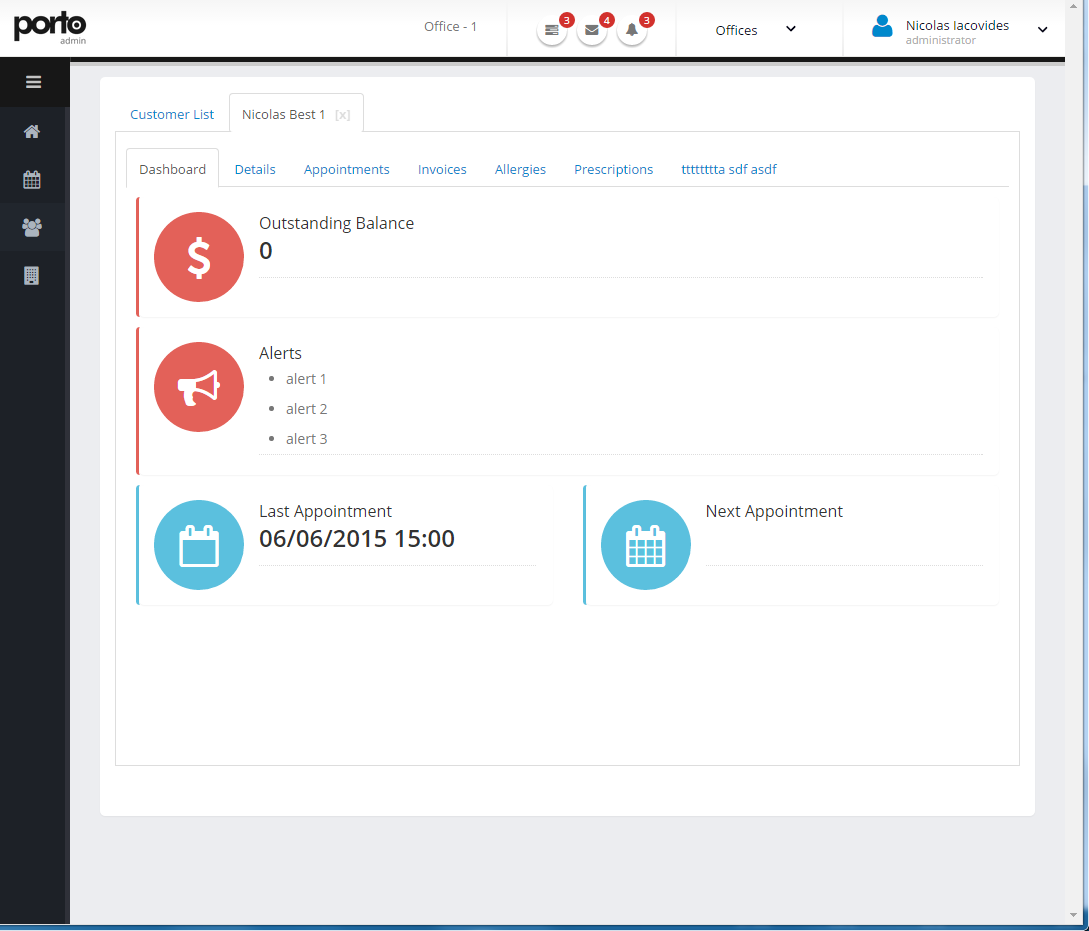Click the Next Appointment calendar grid icon
The height and width of the screenshot is (931, 1089).
(x=646, y=545)
